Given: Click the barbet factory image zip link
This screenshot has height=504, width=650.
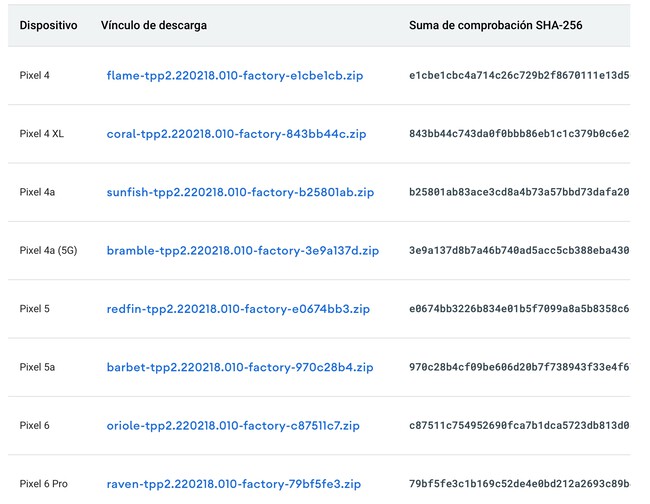Looking at the screenshot, I should click(240, 367).
